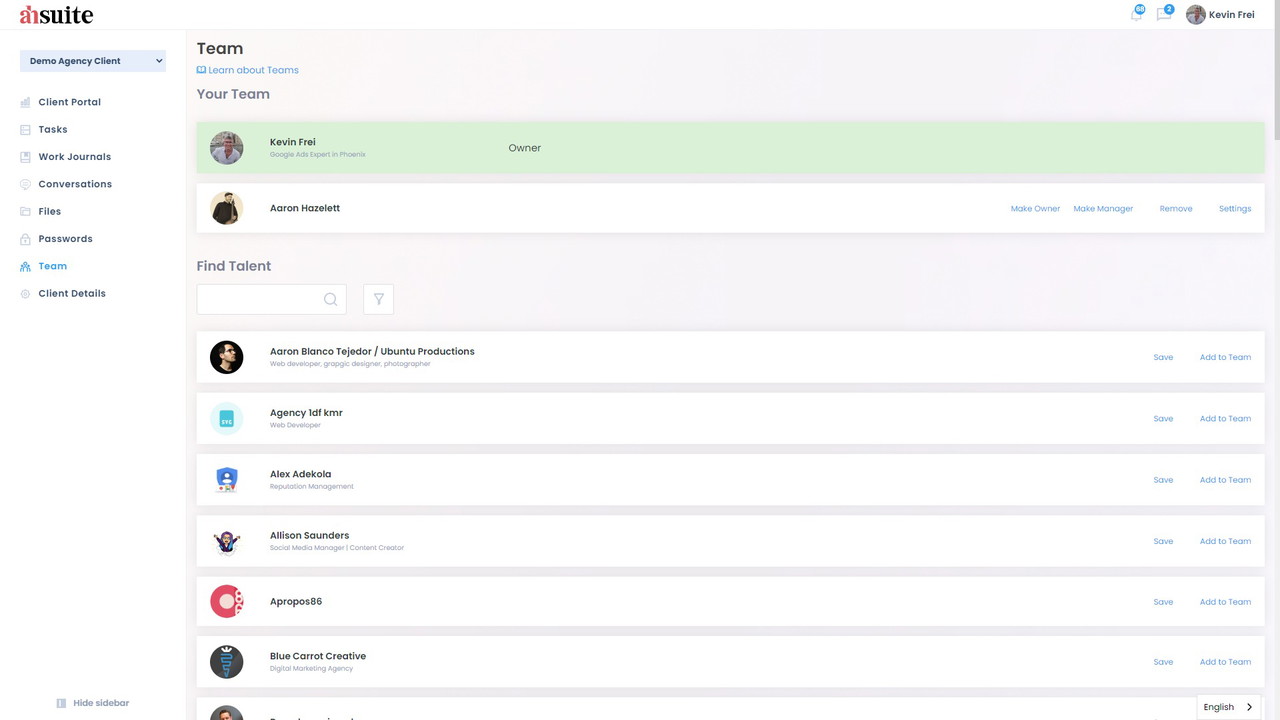Viewport: 1280px width, 720px height.
Task: Open the Kevin Frei user menu
Action: [1220, 15]
